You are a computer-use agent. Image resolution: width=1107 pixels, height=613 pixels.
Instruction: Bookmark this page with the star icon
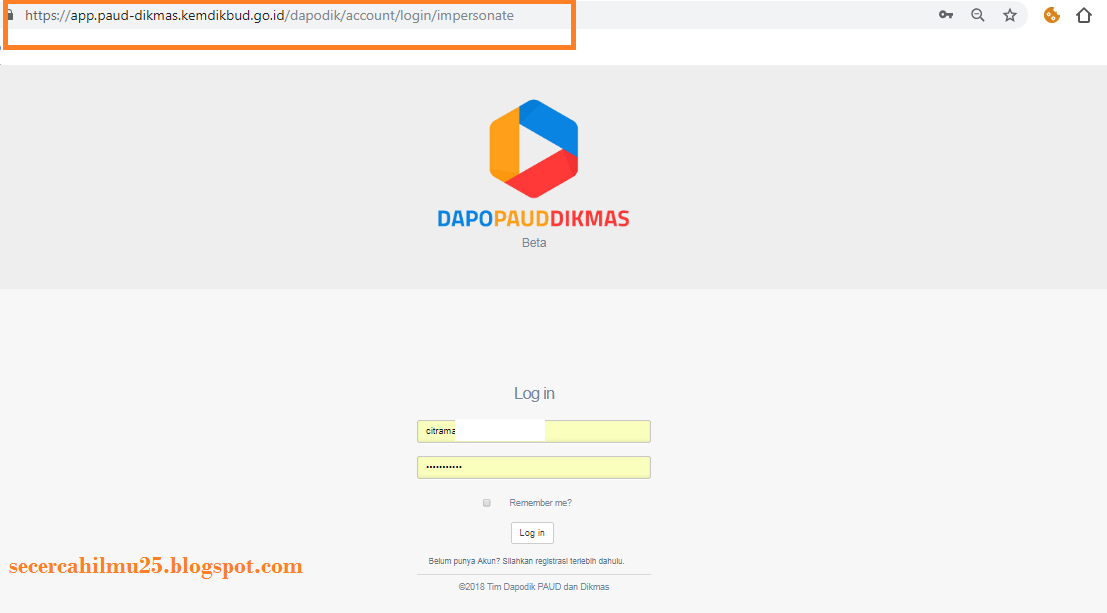[x=1010, y=15]
